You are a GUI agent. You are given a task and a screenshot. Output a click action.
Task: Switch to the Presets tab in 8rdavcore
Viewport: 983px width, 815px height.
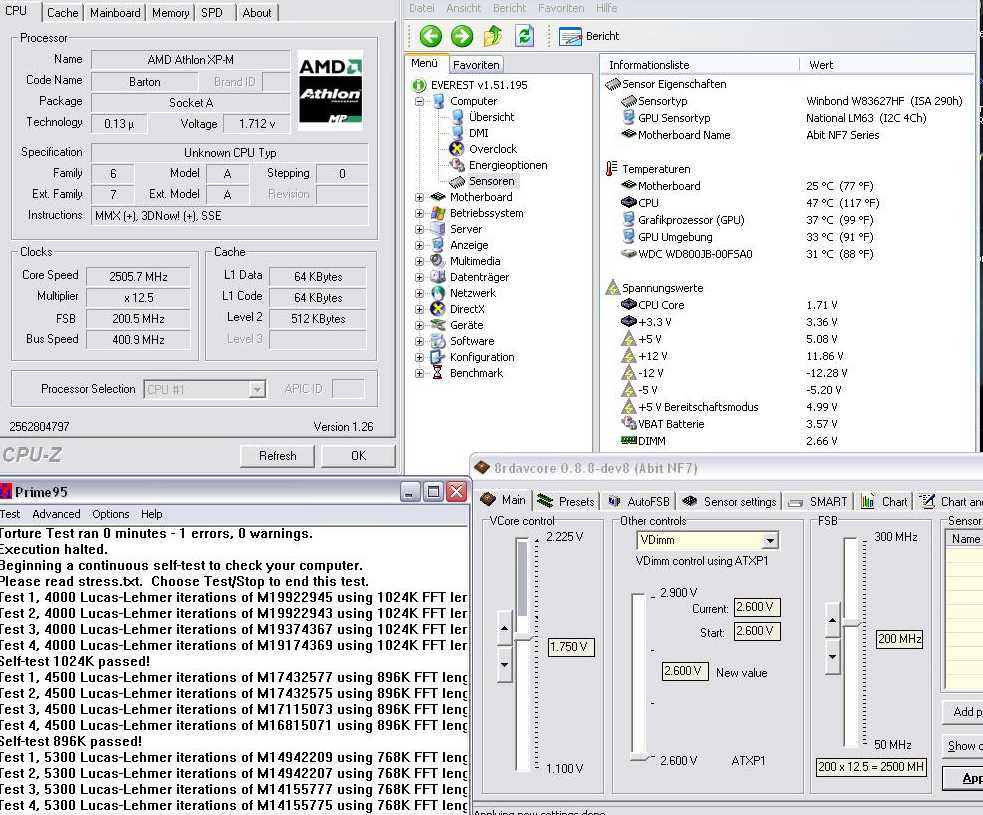567,501
